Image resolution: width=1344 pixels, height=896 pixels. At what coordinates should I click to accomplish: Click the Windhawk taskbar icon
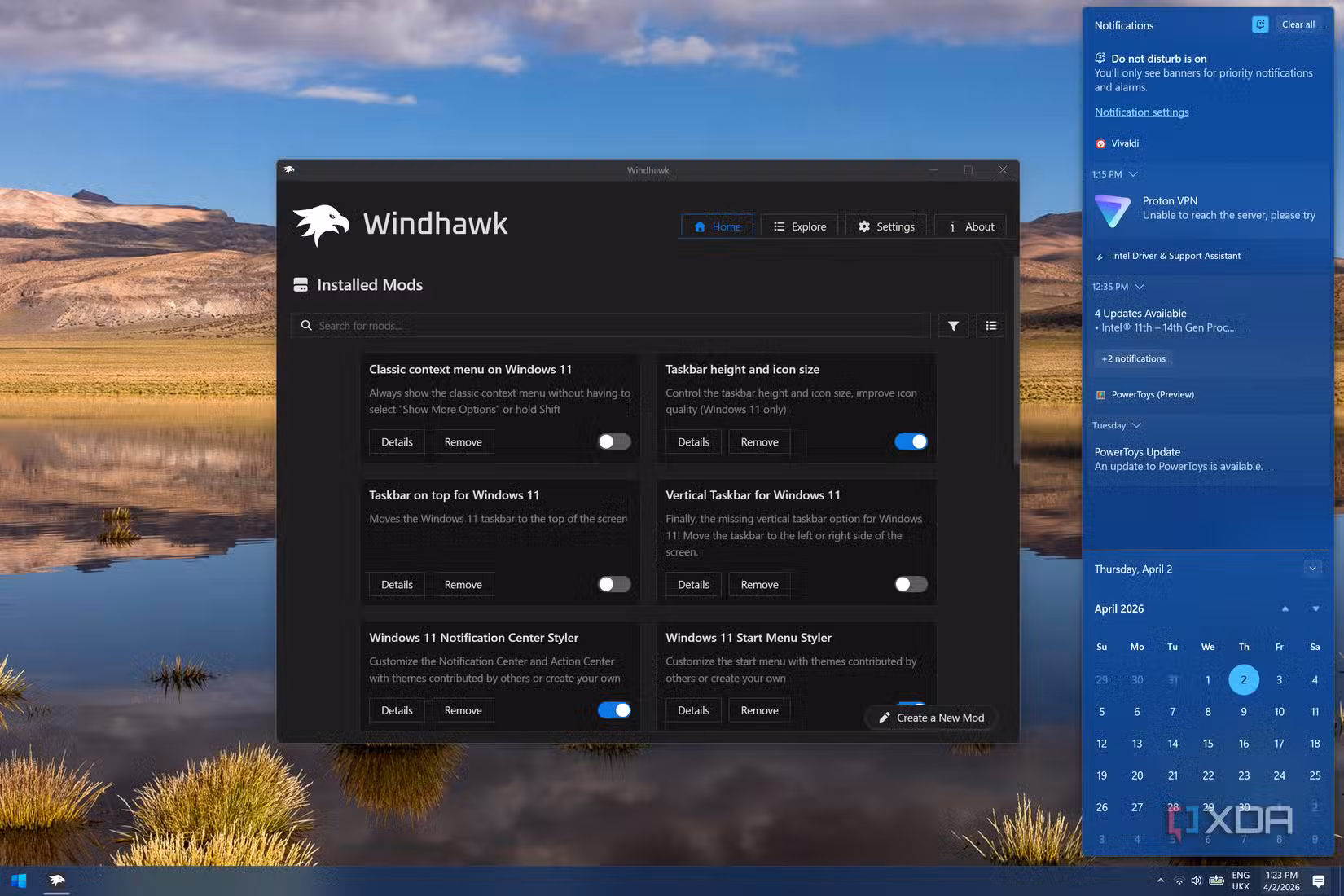pyautogui.click(x=56, y=881)
